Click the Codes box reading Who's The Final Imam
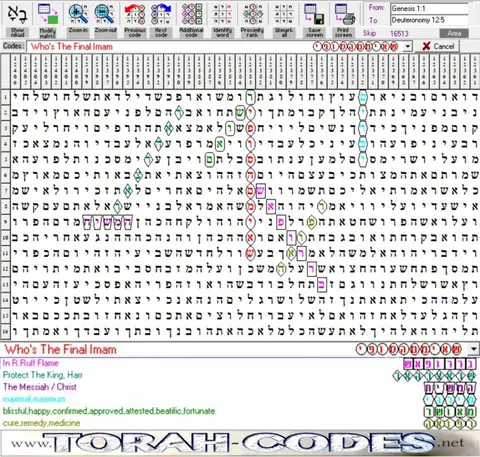Image resolution: width=480 pixels, height=457 pixels. [215, 47]
